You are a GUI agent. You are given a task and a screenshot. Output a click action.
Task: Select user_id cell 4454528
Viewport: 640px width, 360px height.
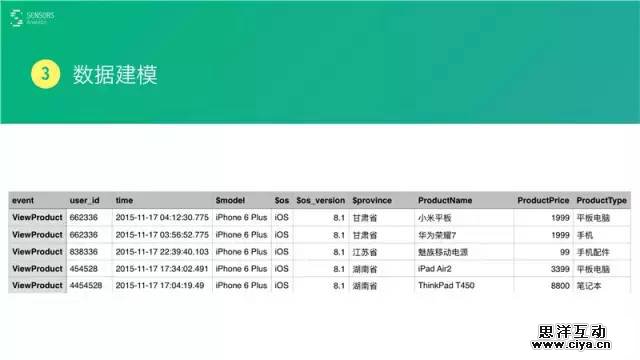pos(86,285)
